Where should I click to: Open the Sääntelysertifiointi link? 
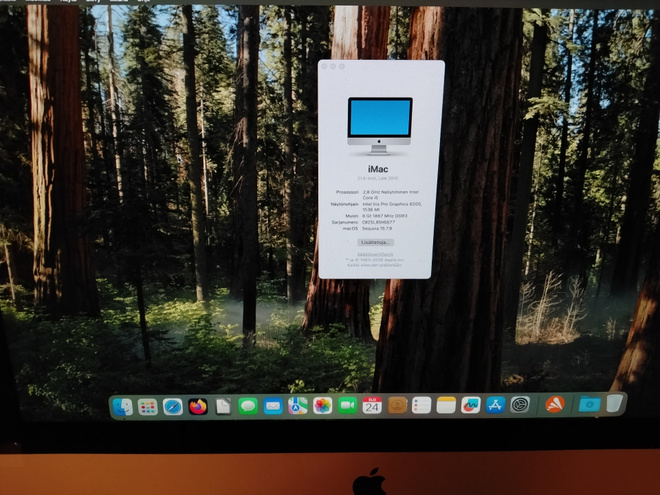375,254
